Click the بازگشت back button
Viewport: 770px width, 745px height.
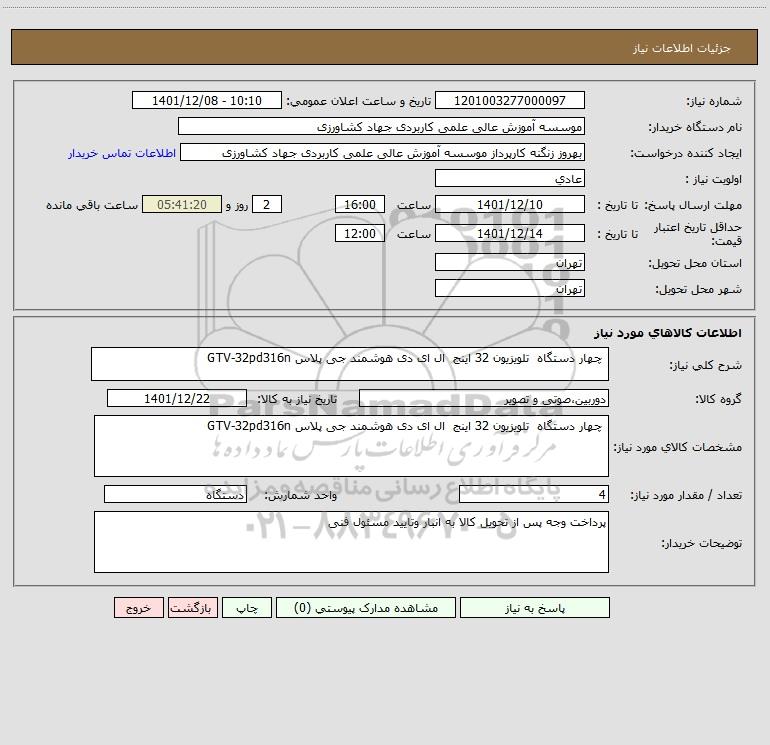[x=192, y=607]
